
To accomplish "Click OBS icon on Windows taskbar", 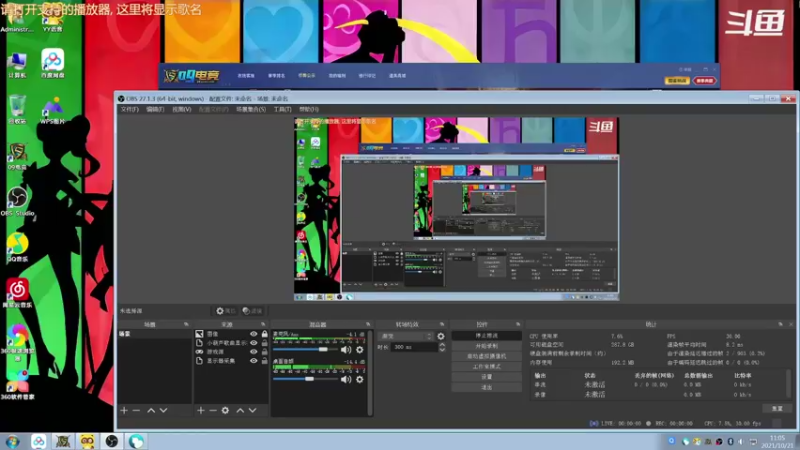I will coord(111,441).
